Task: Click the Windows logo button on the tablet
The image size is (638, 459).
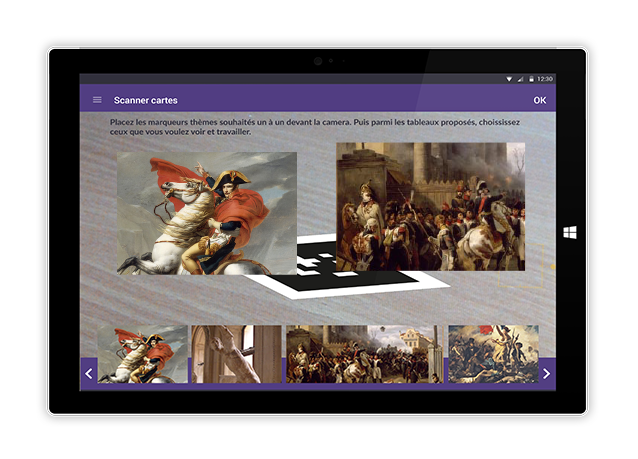Action: (570, 232)
